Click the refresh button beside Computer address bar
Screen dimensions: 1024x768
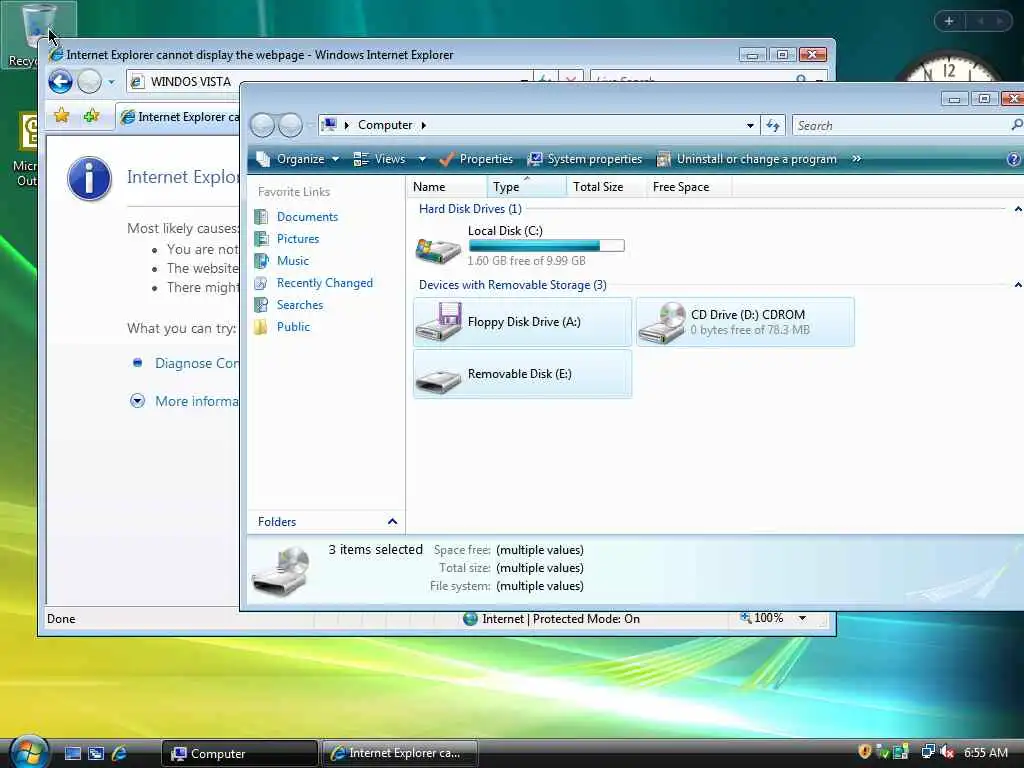(773, 125)
